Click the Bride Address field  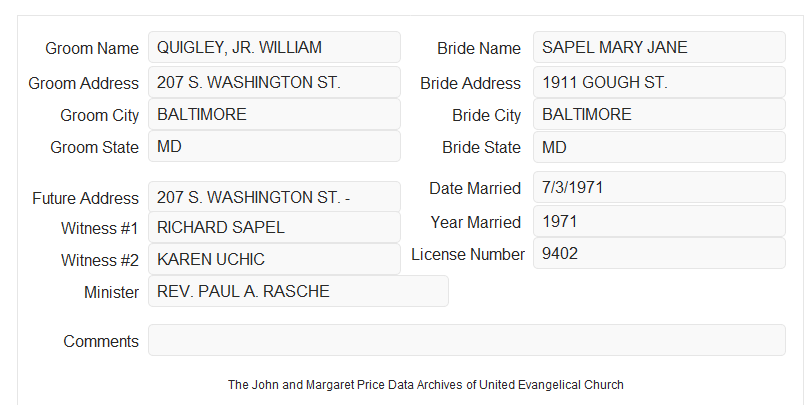pos(659,82)
